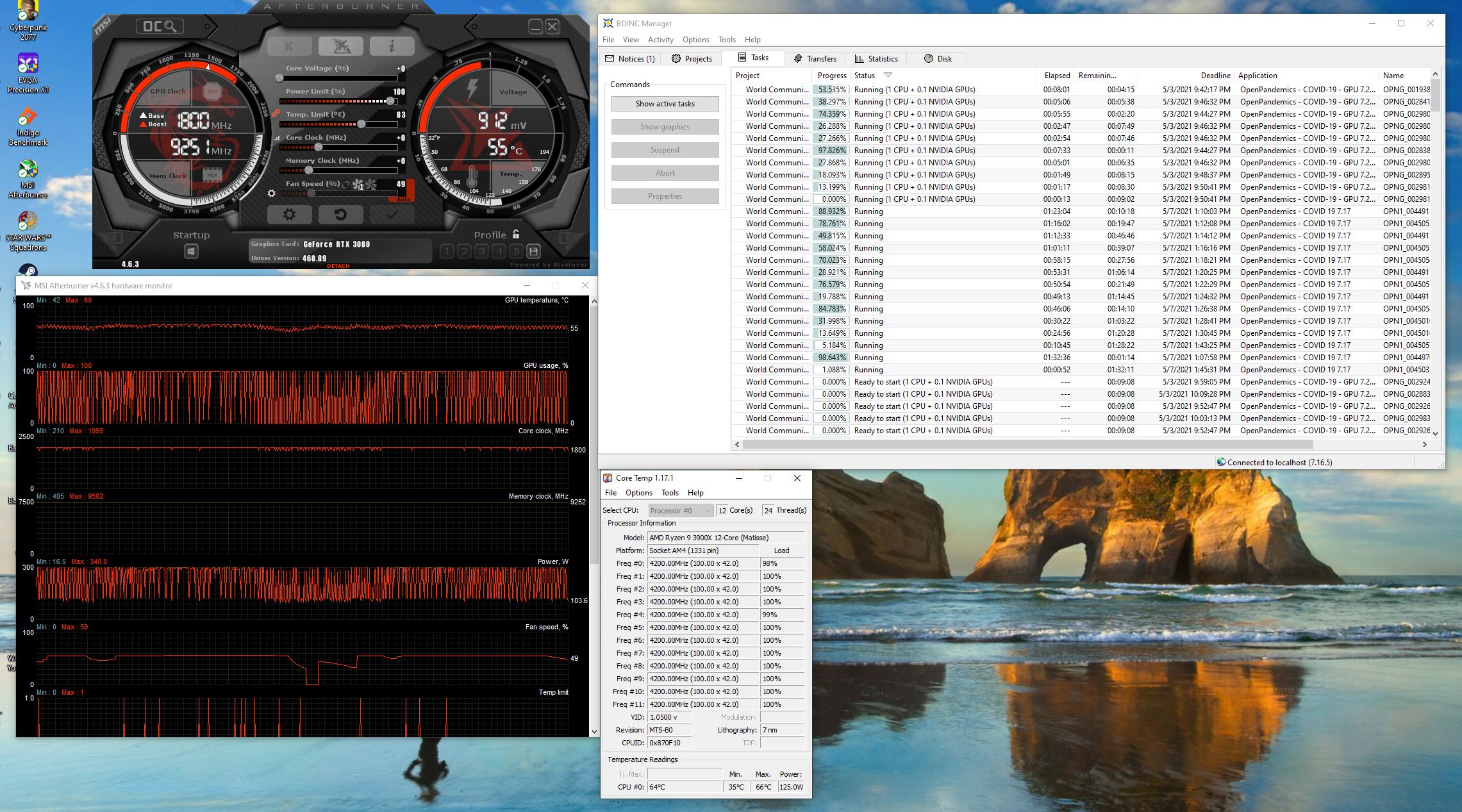Open the Afterburner information button
Viewport: 1462px width, 812px height.
tap(392, 46)
